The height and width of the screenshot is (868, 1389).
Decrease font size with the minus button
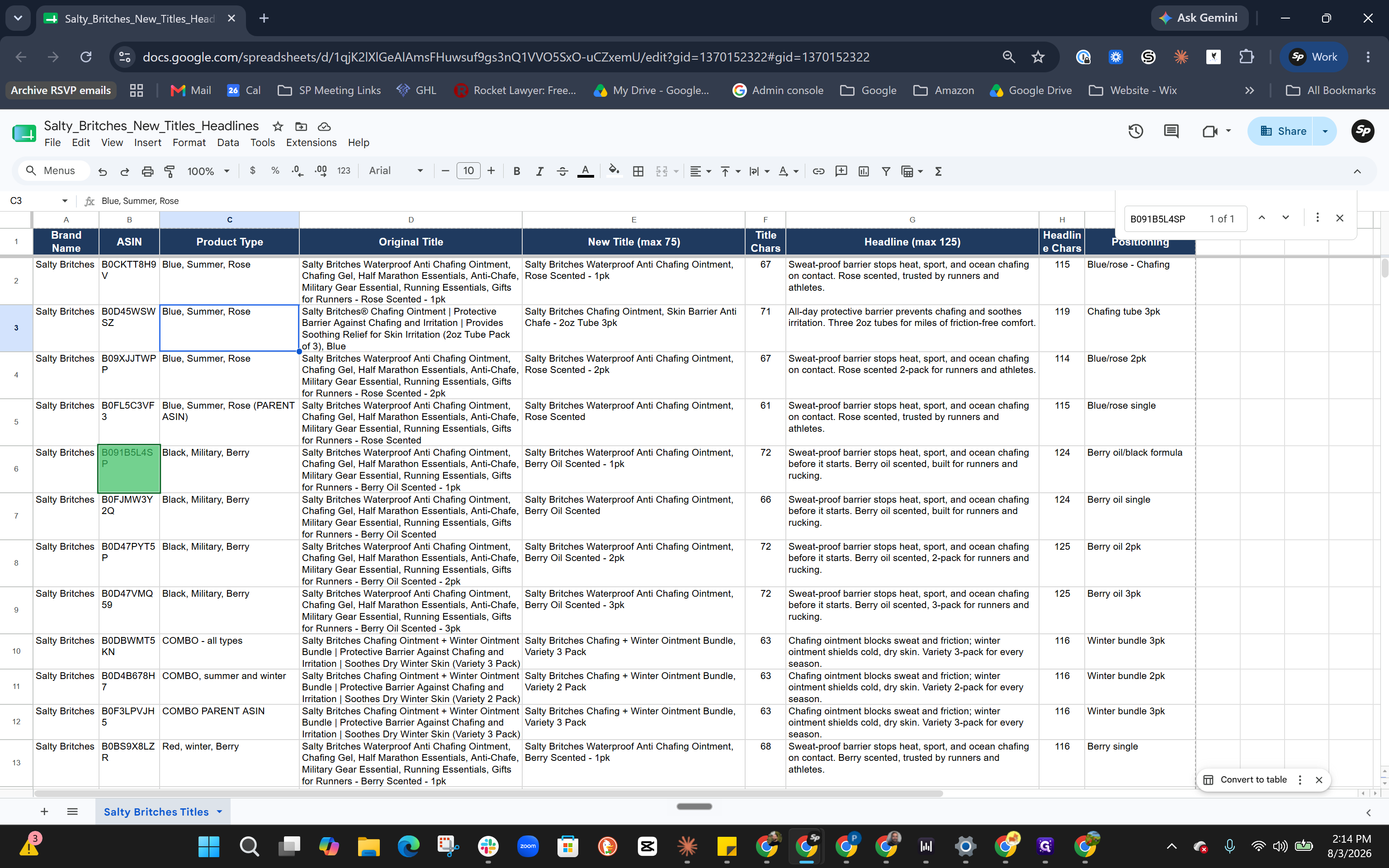click(x=445, y=170)
